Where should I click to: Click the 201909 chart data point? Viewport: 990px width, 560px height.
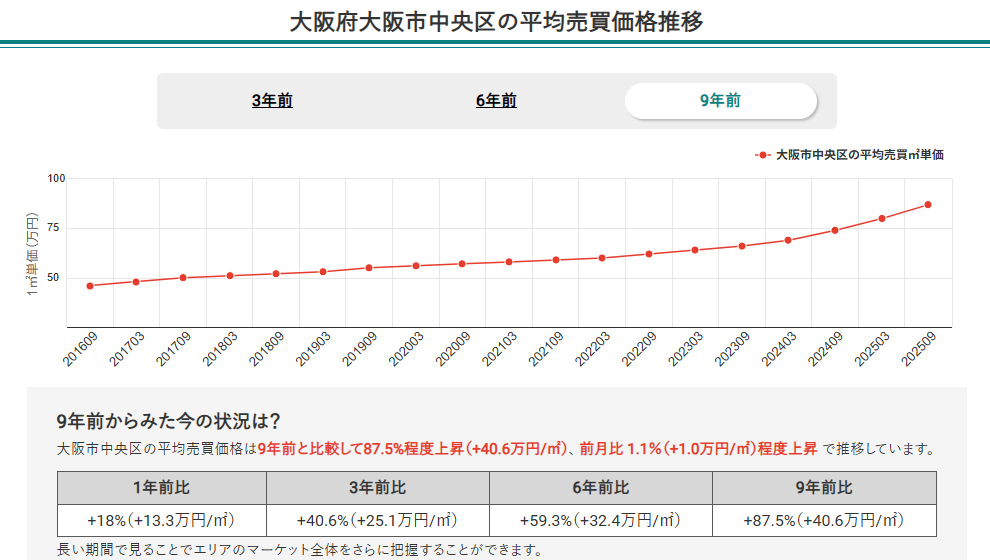click(369, 268)
